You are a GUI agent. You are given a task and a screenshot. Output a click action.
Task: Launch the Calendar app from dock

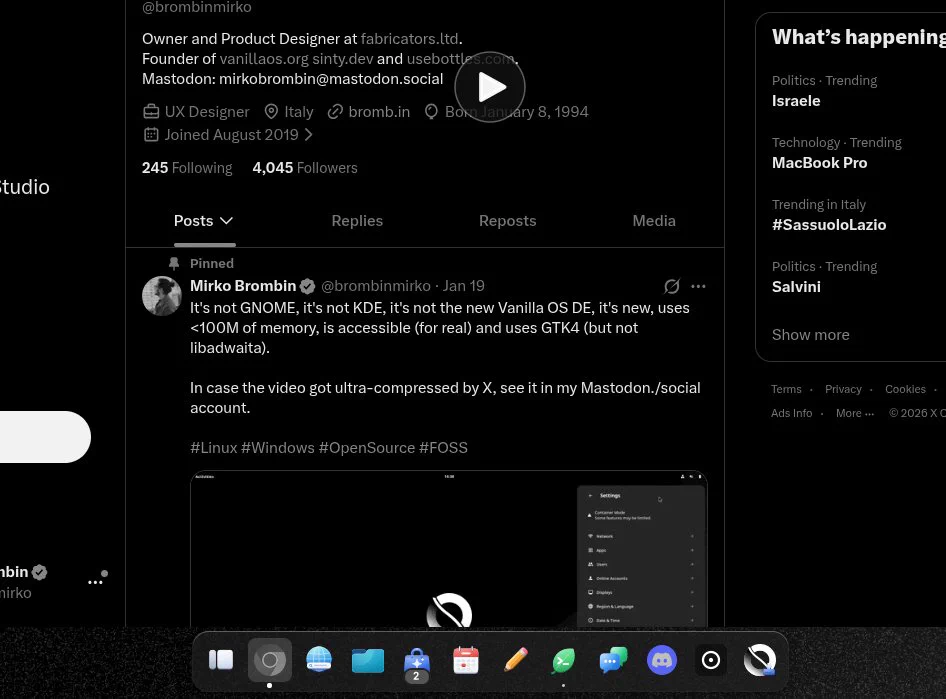point(466,660)
